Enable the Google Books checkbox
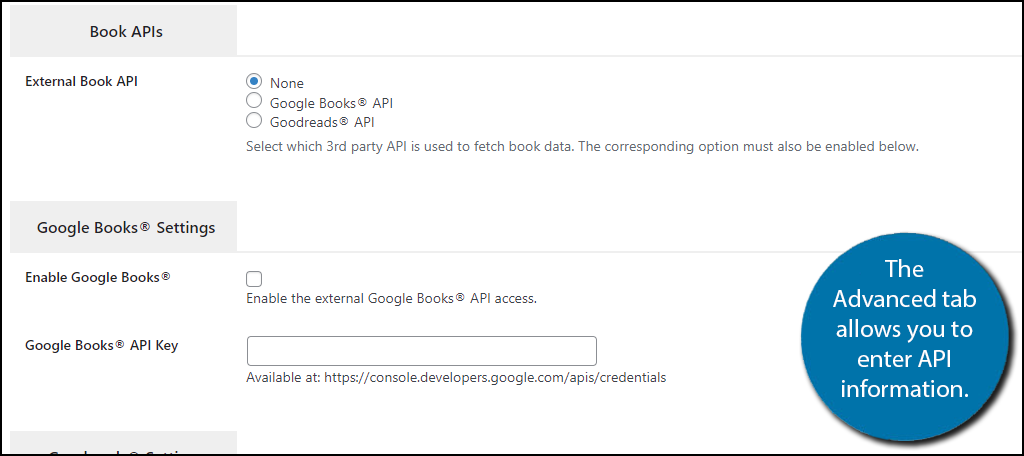This screenshot has width=1024, height=456. pos(254,279)
